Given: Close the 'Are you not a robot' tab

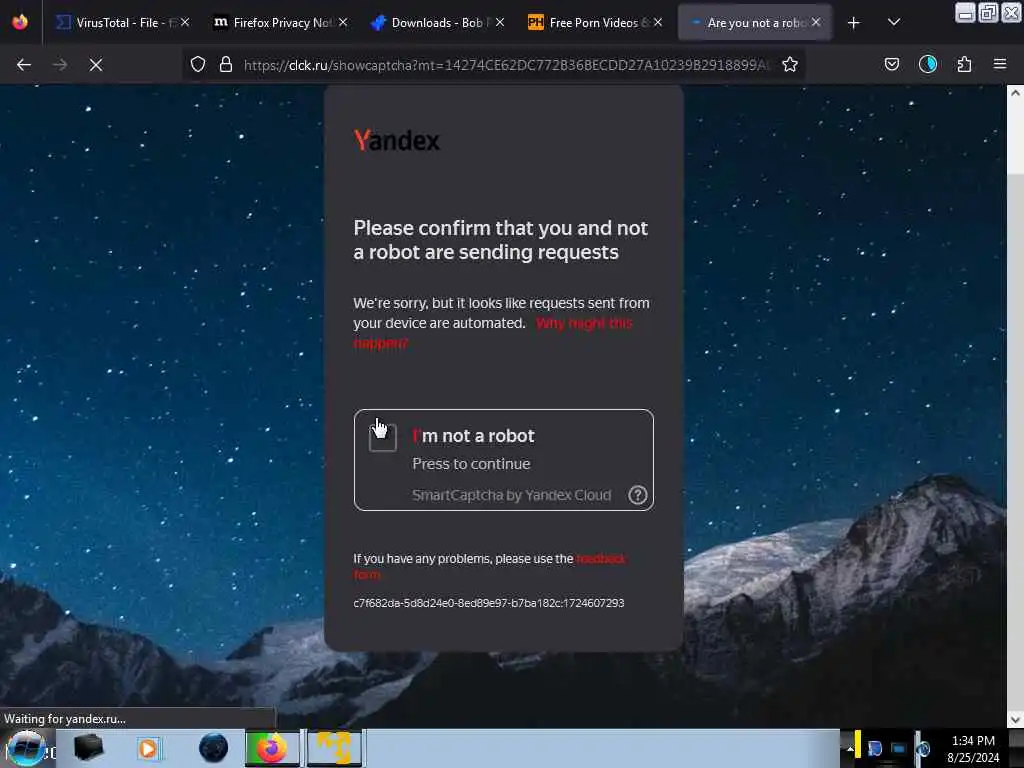Looking at the screenshot, I should point(816,22).
